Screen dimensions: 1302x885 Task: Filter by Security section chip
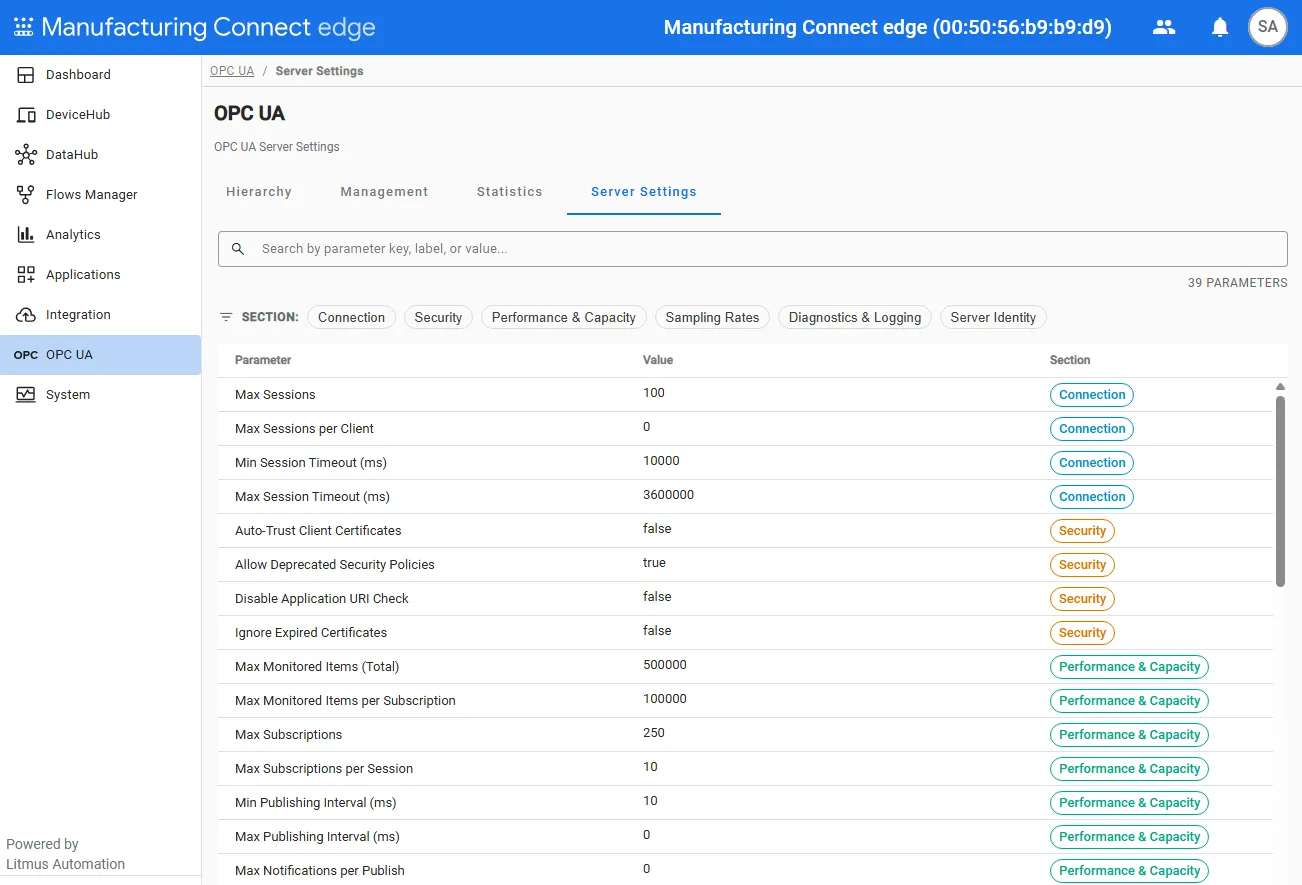(438, 317)
